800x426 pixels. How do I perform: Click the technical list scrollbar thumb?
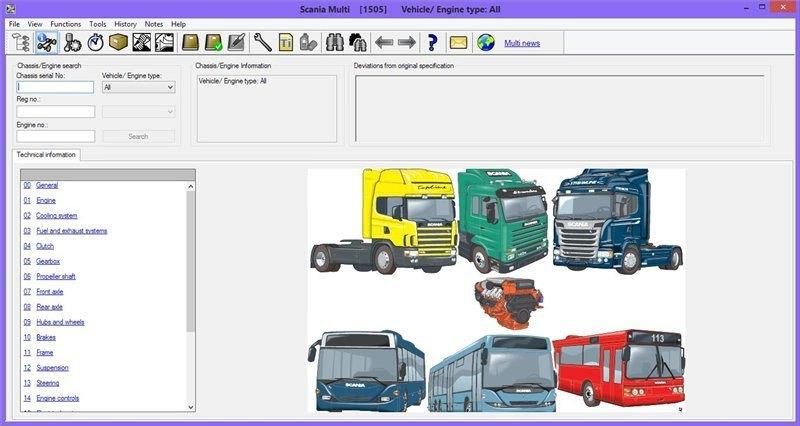point(191,262)
